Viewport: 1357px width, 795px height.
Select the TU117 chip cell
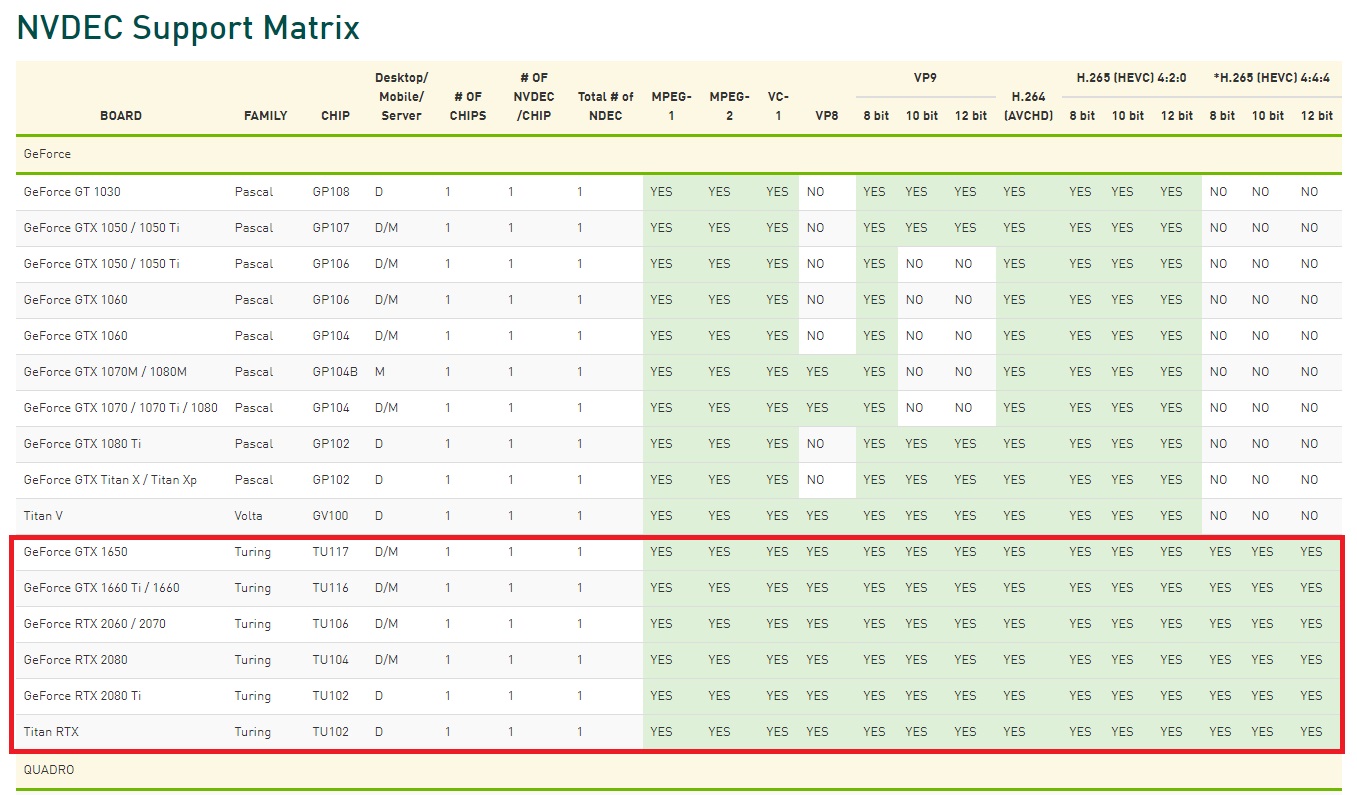coord(330,552)
